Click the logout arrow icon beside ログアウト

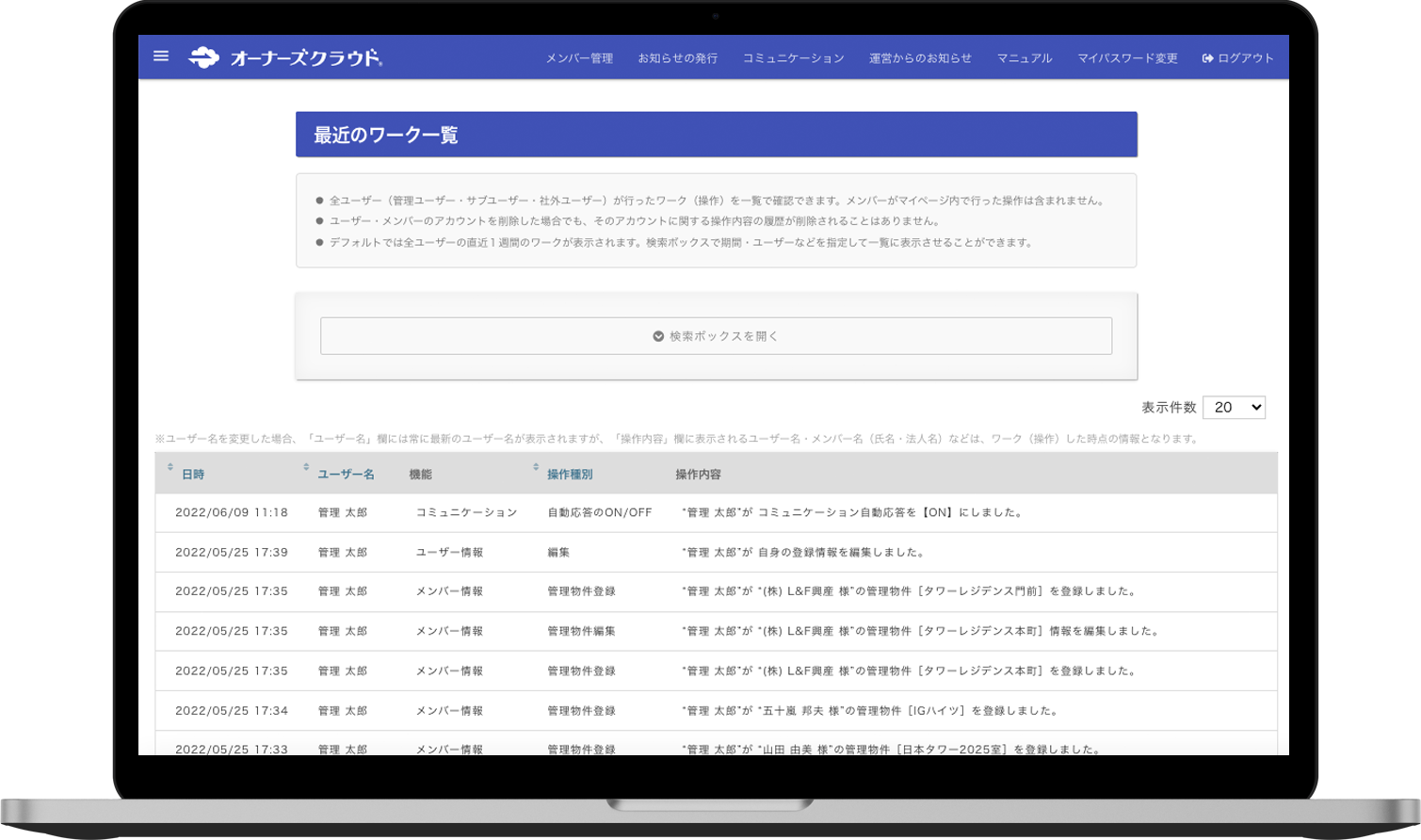[x=1206, y=57]
